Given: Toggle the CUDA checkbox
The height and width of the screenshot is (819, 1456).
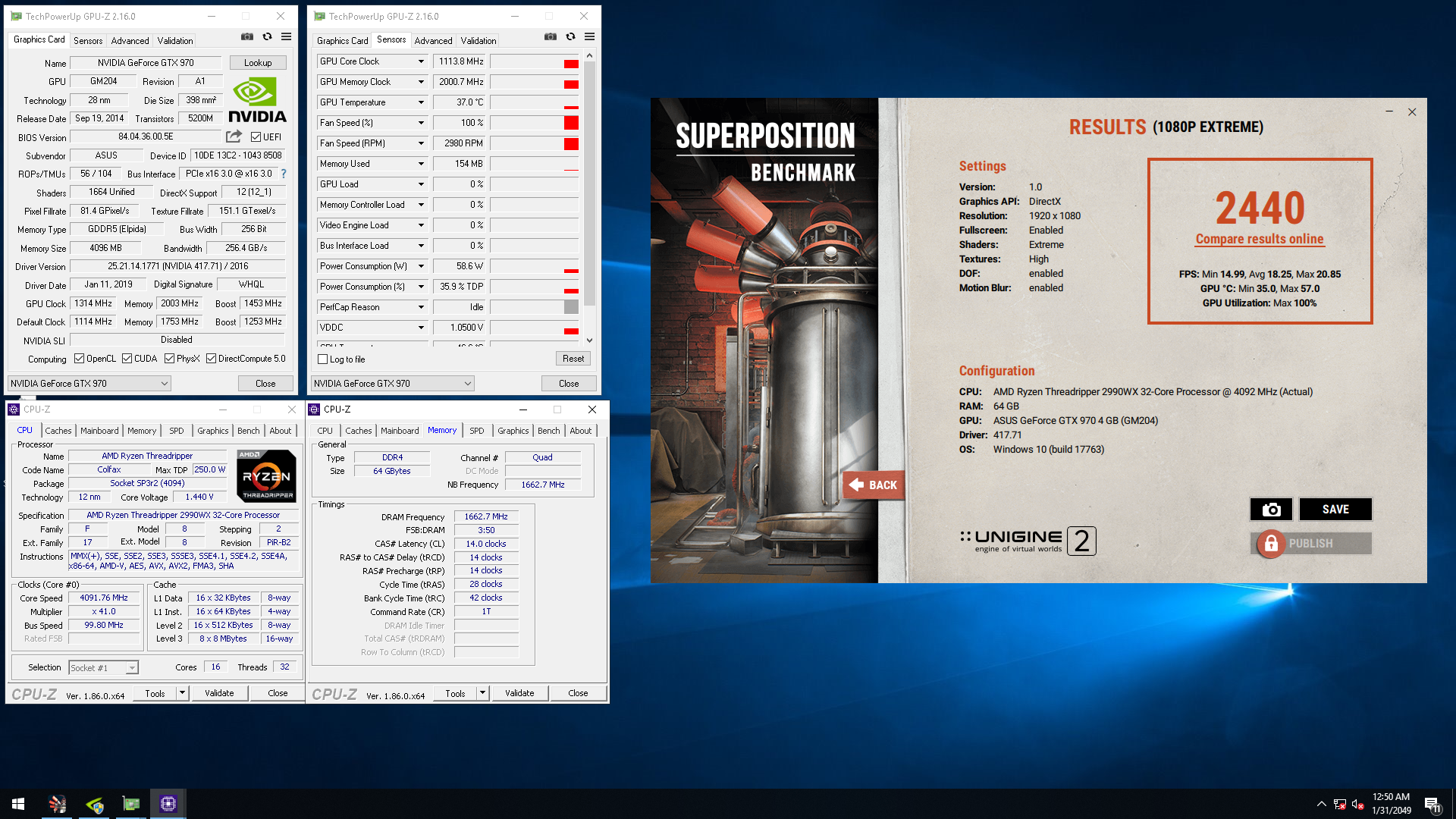Looking at the screenshot, I should [x=127, y=359].
